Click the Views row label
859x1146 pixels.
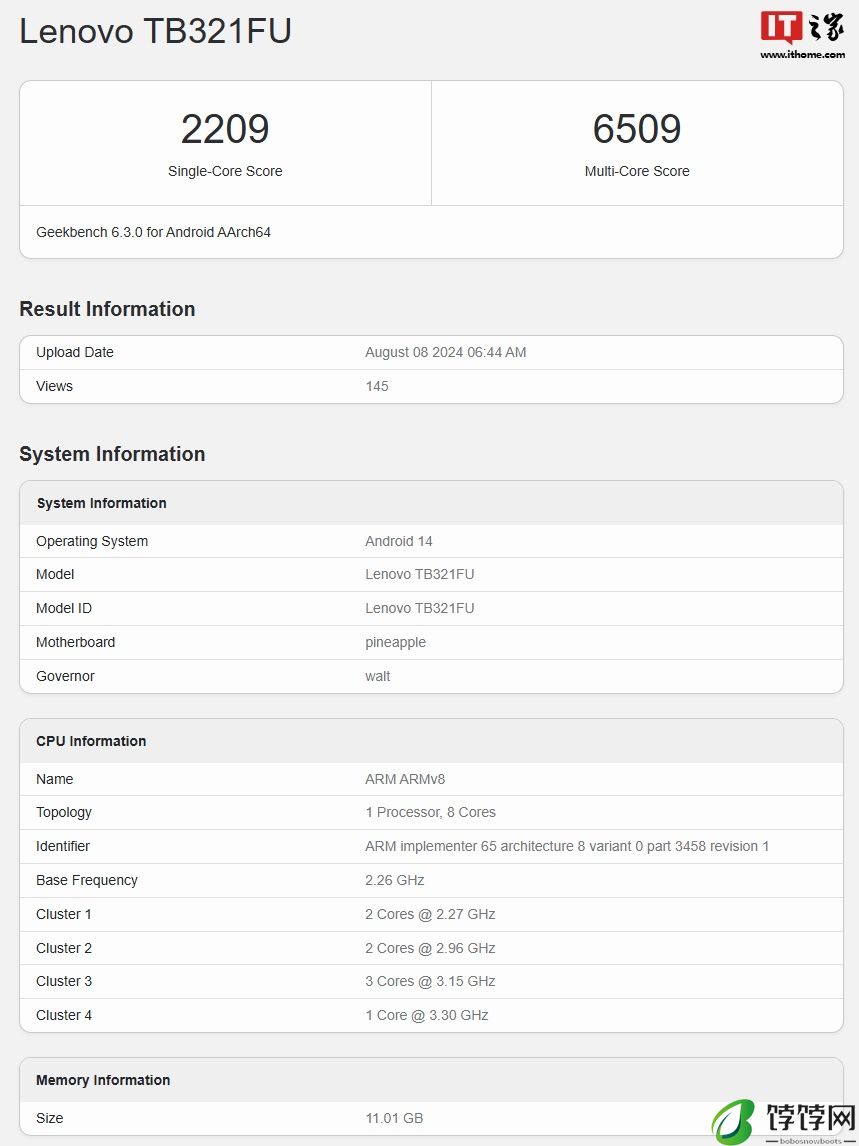54,386
